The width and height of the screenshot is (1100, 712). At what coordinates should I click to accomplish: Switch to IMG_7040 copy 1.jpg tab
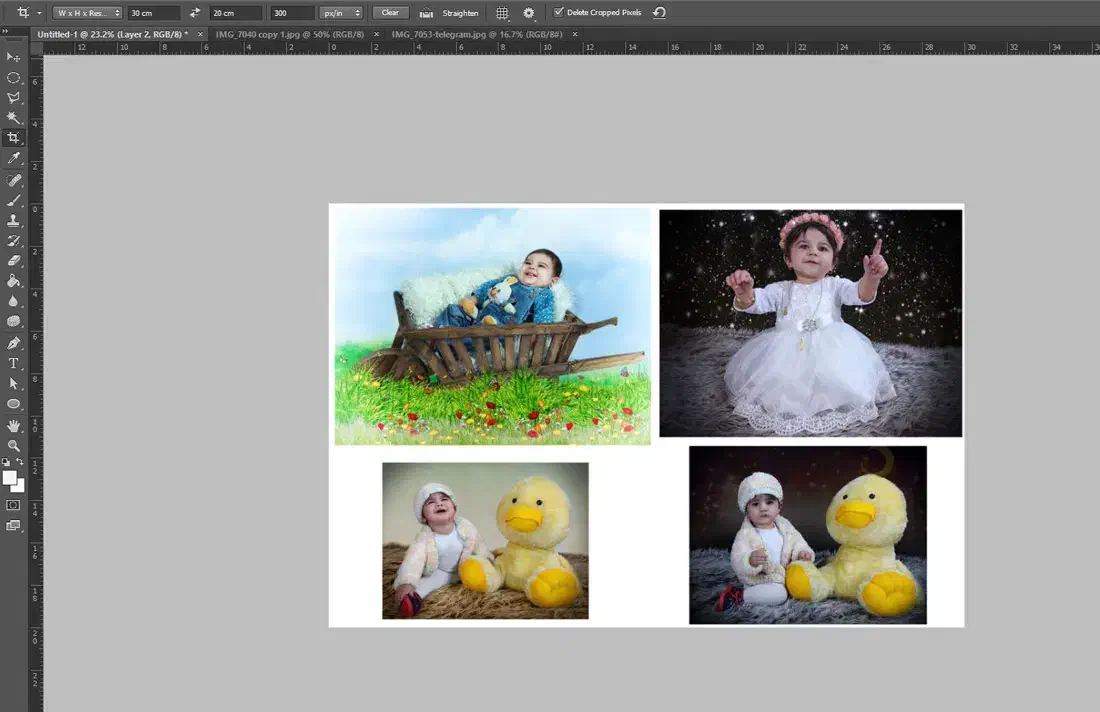287,34
